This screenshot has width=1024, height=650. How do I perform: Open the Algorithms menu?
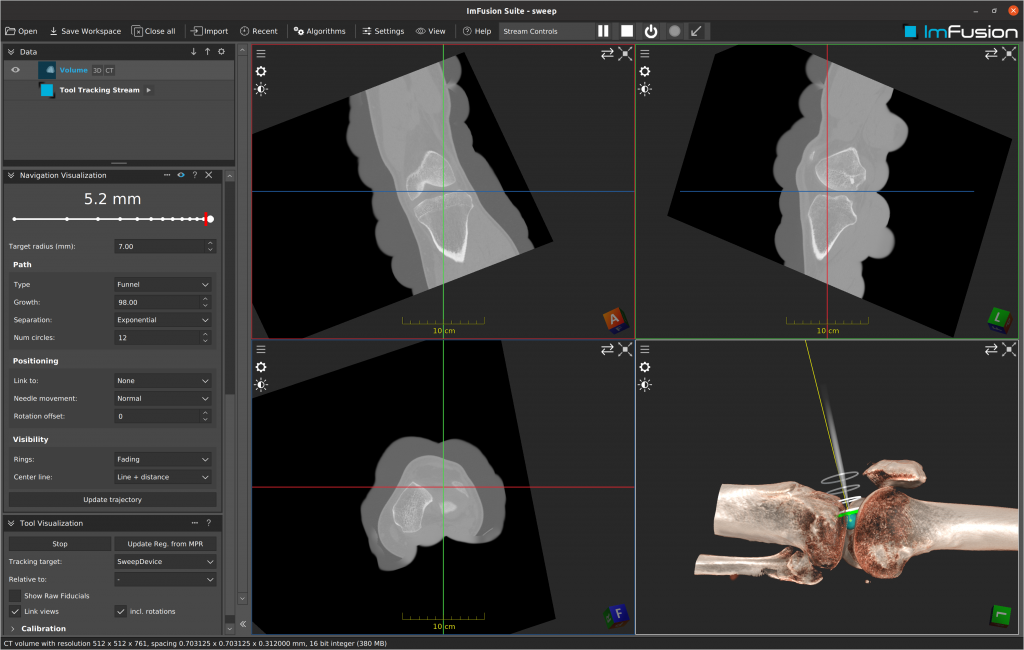[319, 31]
